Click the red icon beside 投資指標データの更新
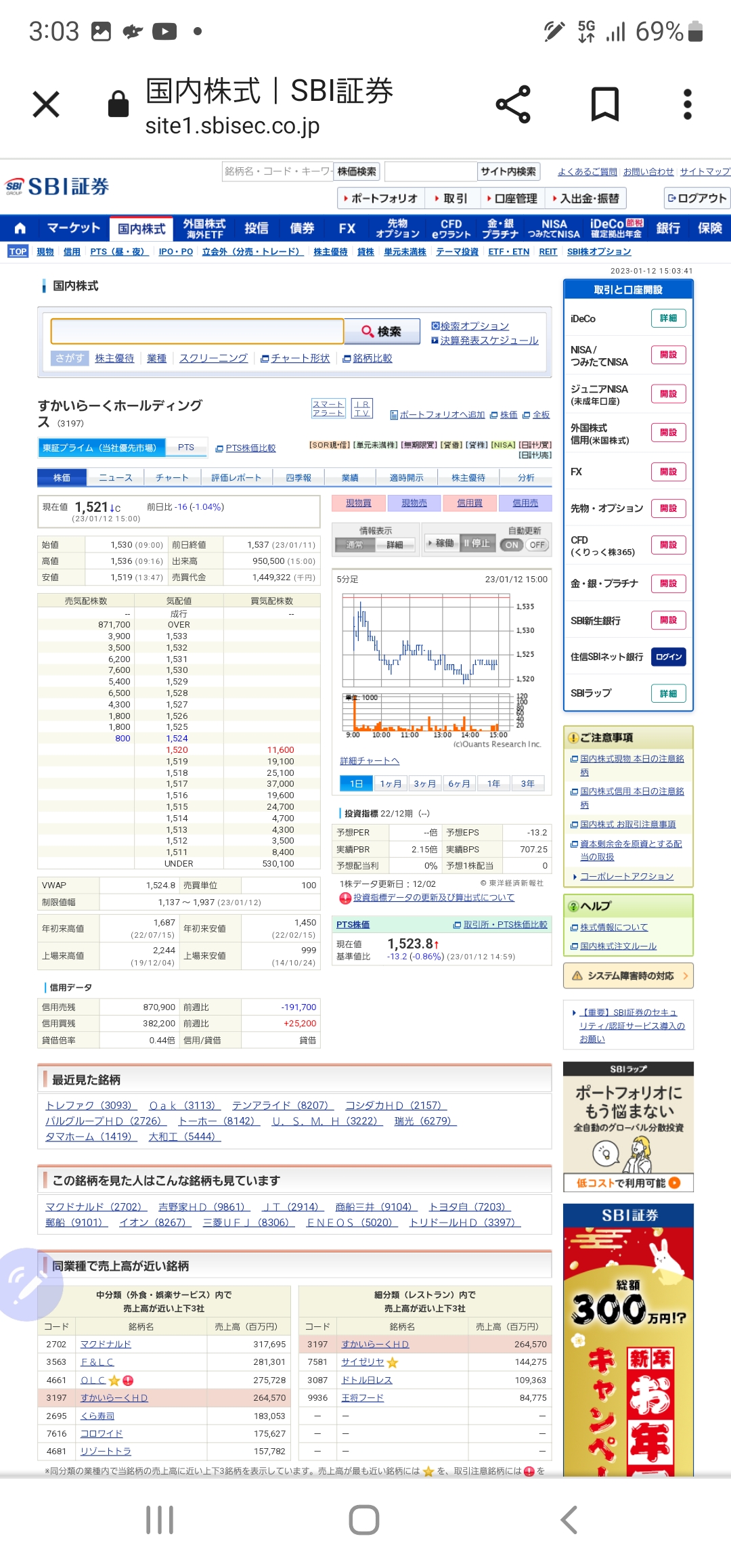Viewport: 731px width, 1568px height. [x=345, y=898]
